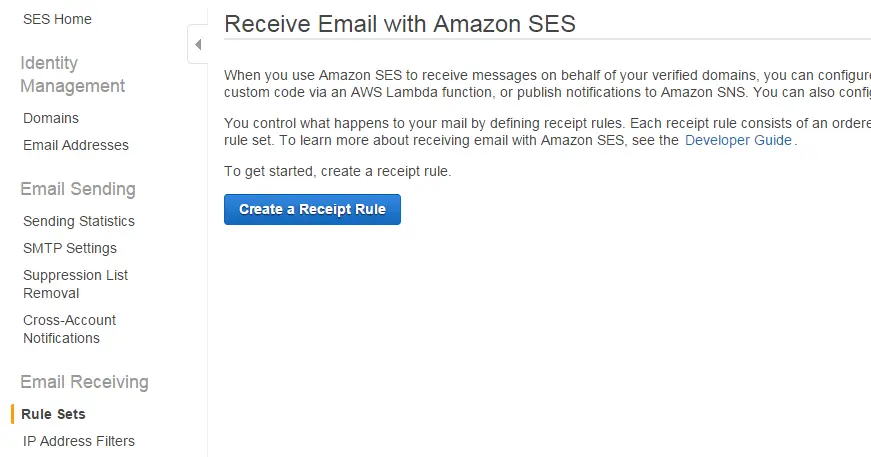Click the Email Receiving section heading
This screenshot has width=871, height=457.
click(84, 382)
